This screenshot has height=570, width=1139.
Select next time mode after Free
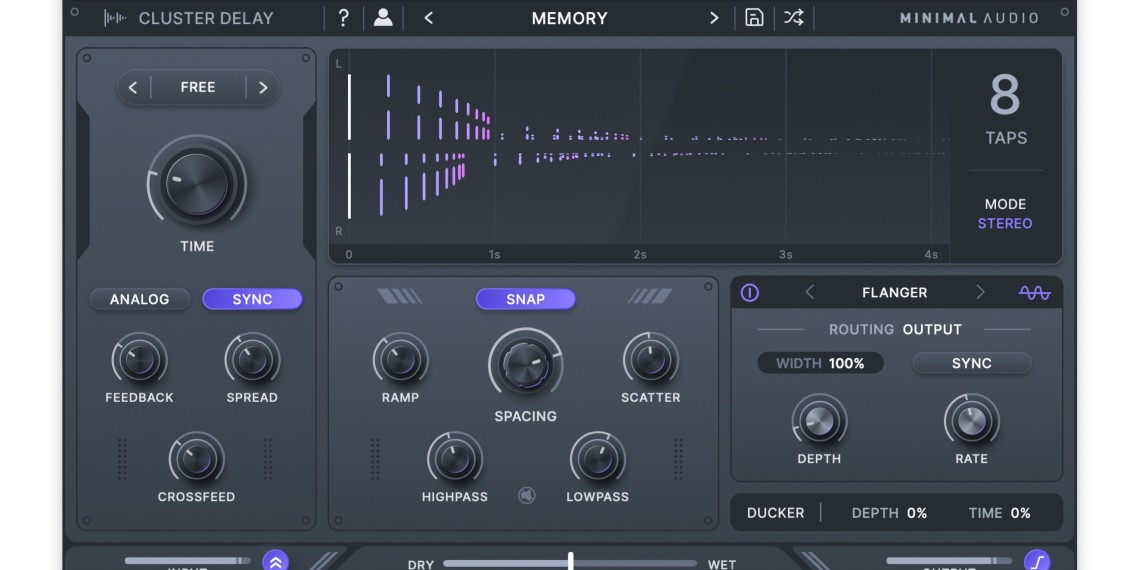[263, 88]
